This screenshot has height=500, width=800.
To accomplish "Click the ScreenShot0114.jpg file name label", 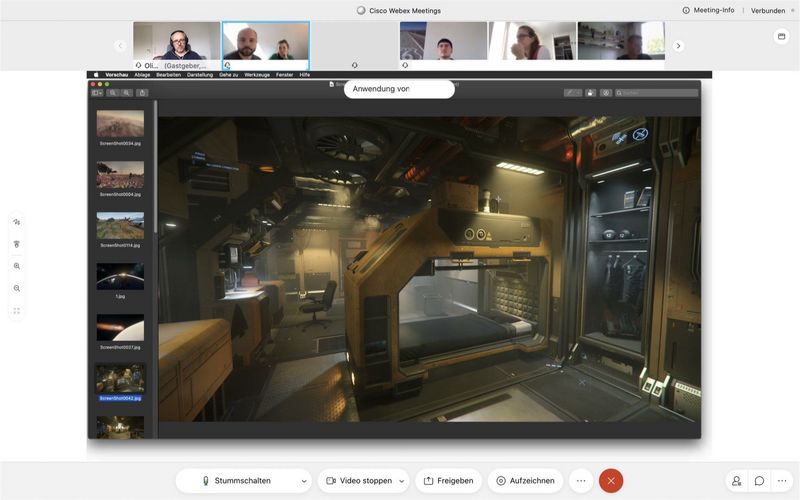I will point(120,245).
